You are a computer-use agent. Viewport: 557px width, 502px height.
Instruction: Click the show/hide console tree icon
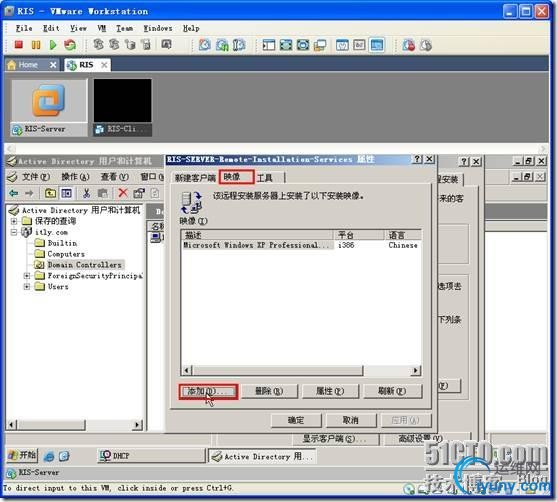point(66,193)
